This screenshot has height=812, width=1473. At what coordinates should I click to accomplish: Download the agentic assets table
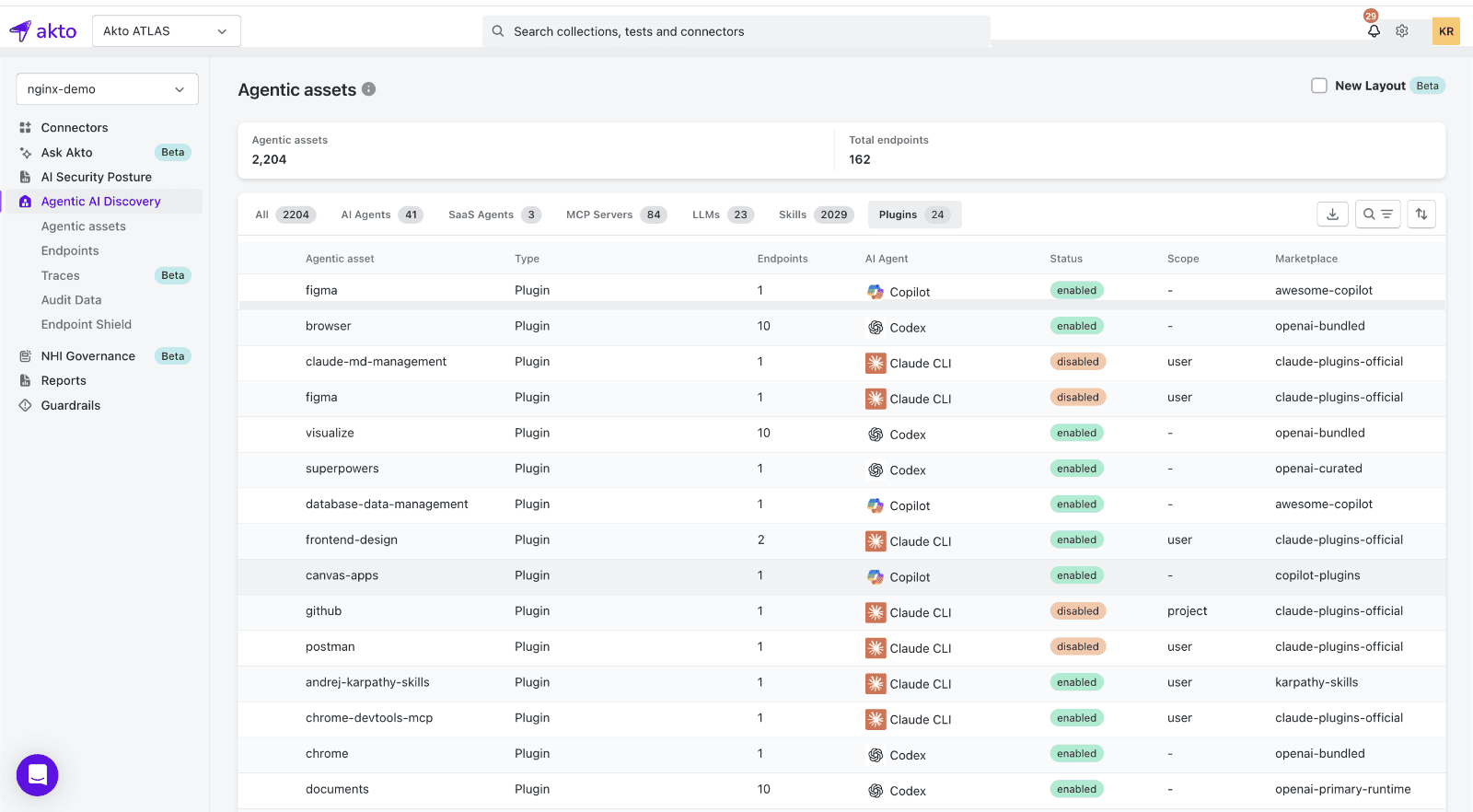pyautogui.click(x=1332, y=215)
